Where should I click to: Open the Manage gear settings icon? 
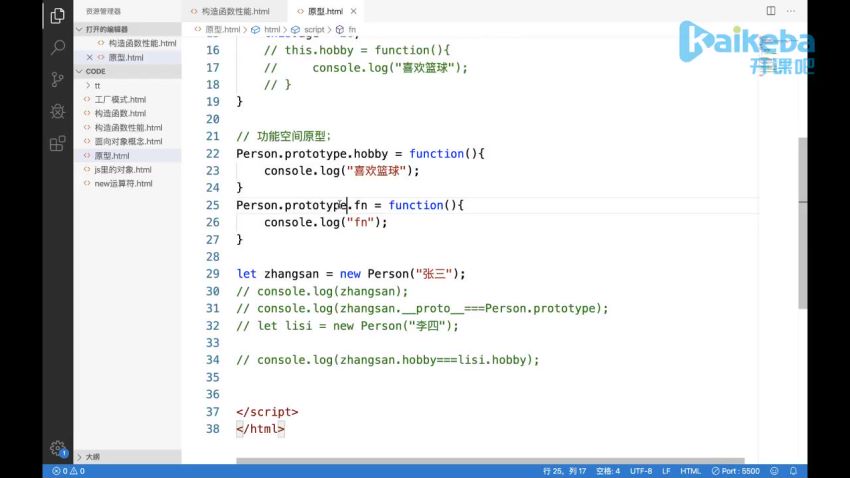click(x=57, y=448)
